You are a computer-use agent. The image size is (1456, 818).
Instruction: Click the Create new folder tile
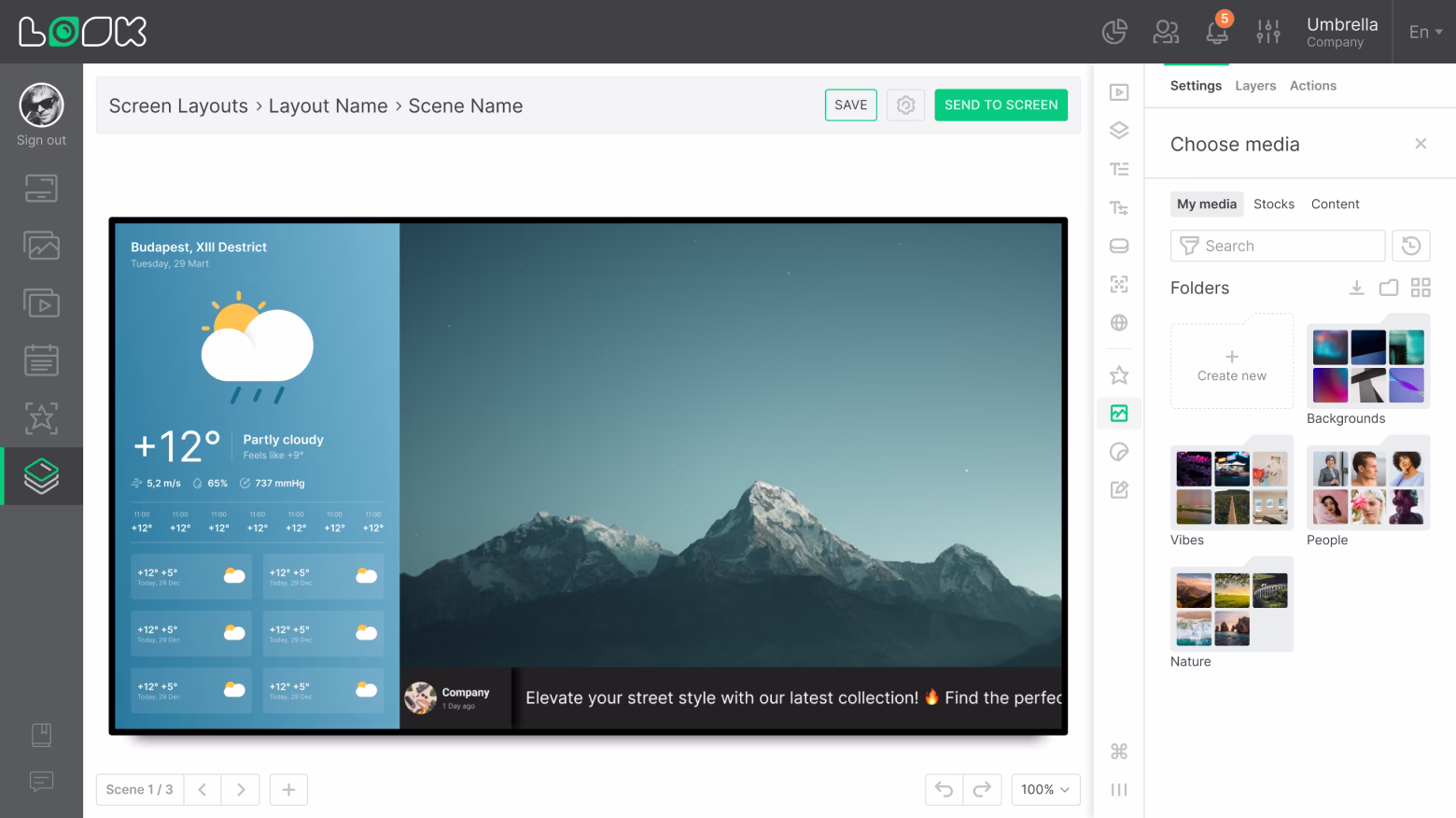pos(1232,361)
